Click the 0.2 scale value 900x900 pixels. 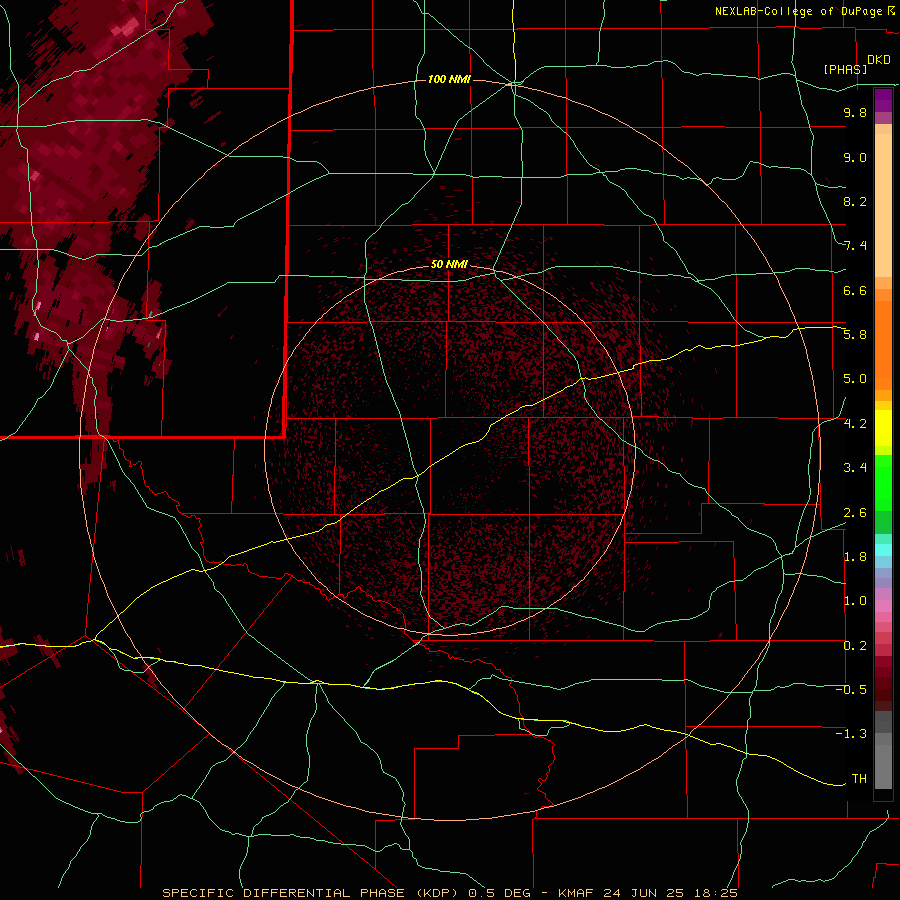click(x=855, y=646)
